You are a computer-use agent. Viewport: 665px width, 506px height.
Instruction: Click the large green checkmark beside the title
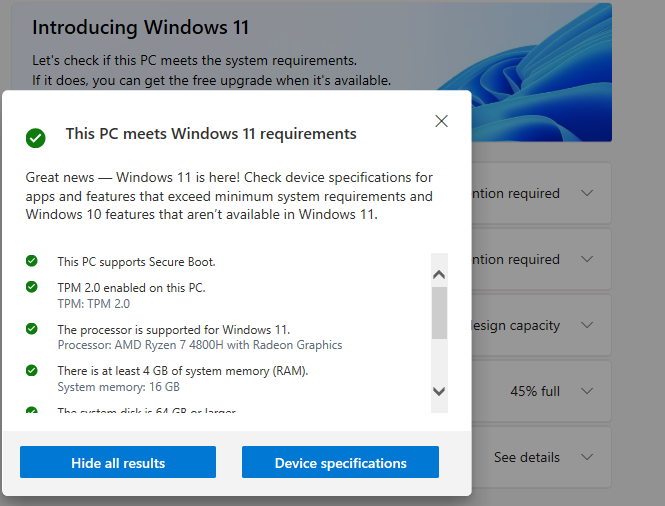pyautogui.click(x=36, y=138)
